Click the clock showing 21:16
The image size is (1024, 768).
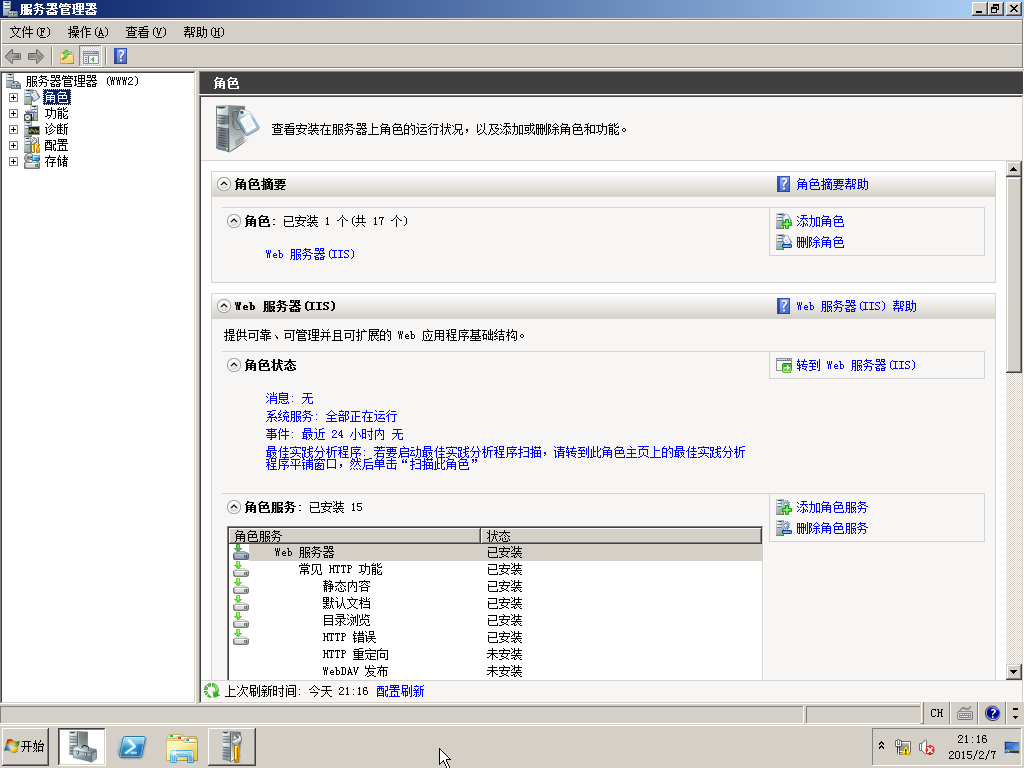pos(972,739)
